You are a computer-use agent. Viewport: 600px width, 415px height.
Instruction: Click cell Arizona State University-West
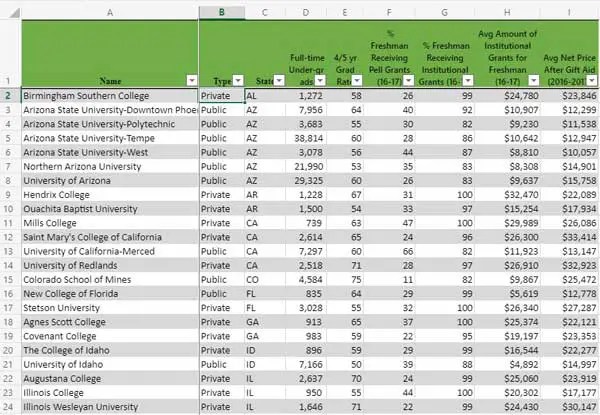(110, 152)
